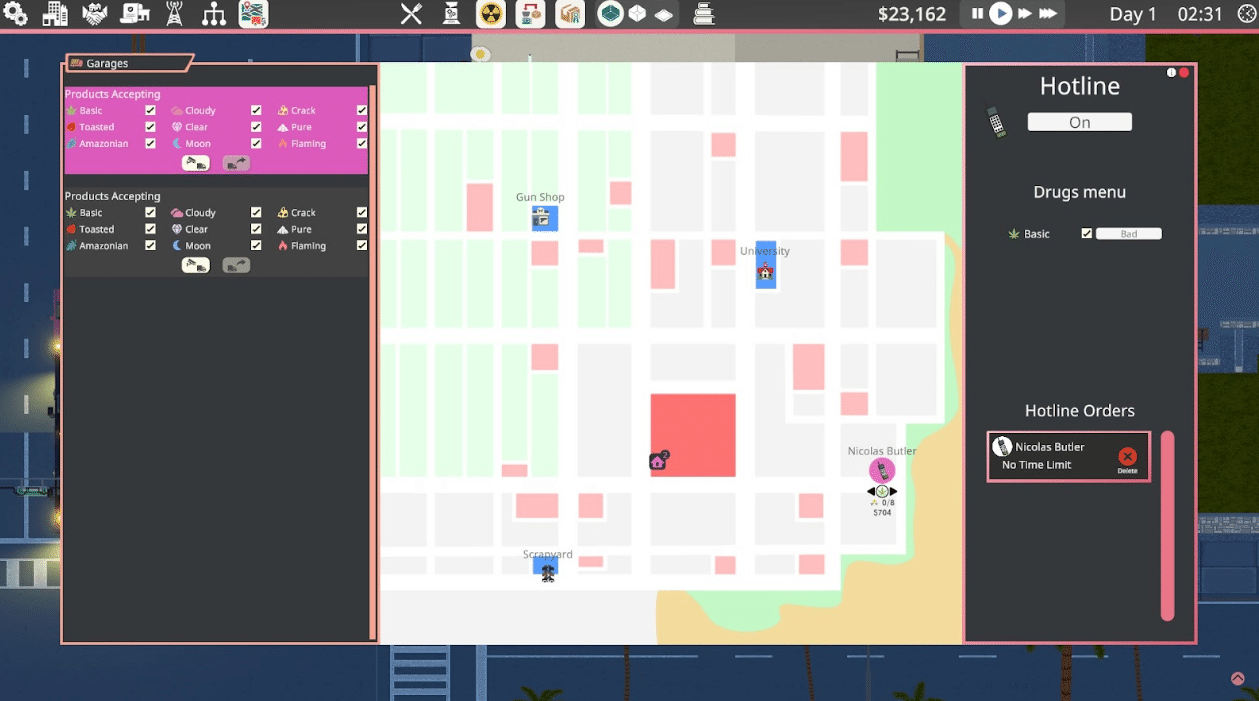Delete Nicolas Butler's hotline order
This screenshot has width=1259, height=701.
pyautogui.click(x=1128, y=459)
